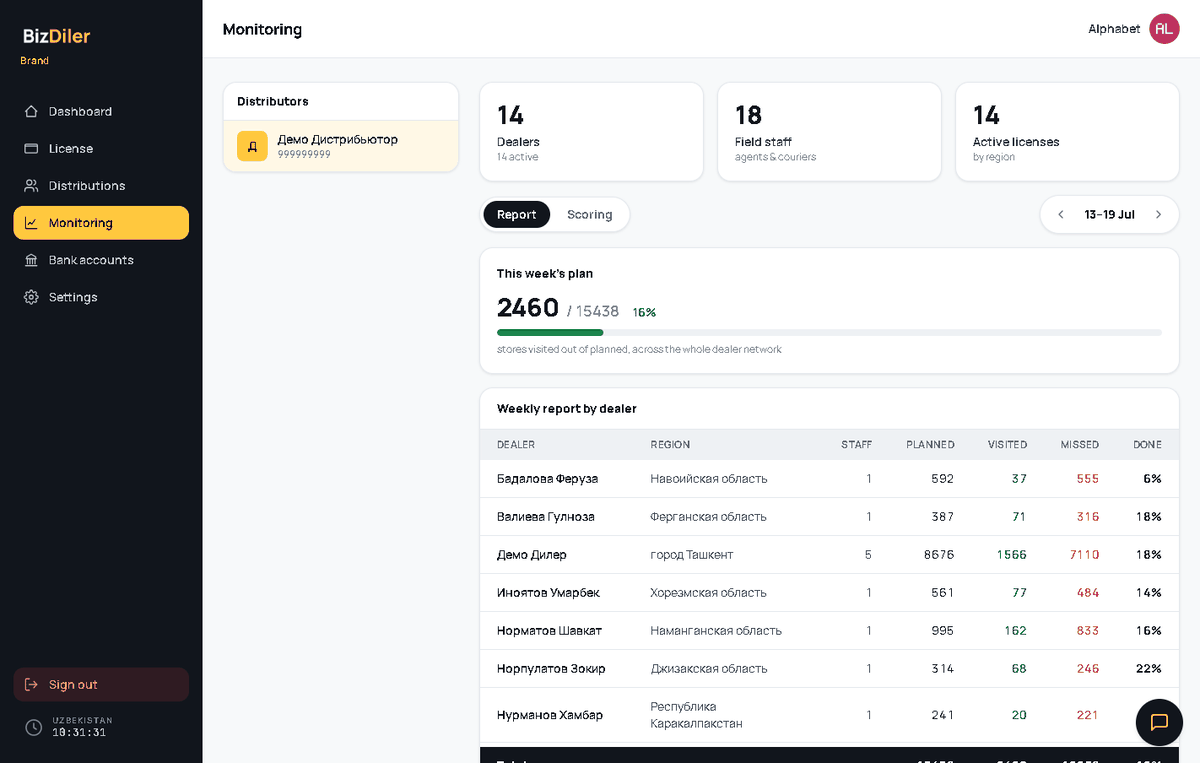
Task: Select the Monitoring sidebar item
Action: 101,223
